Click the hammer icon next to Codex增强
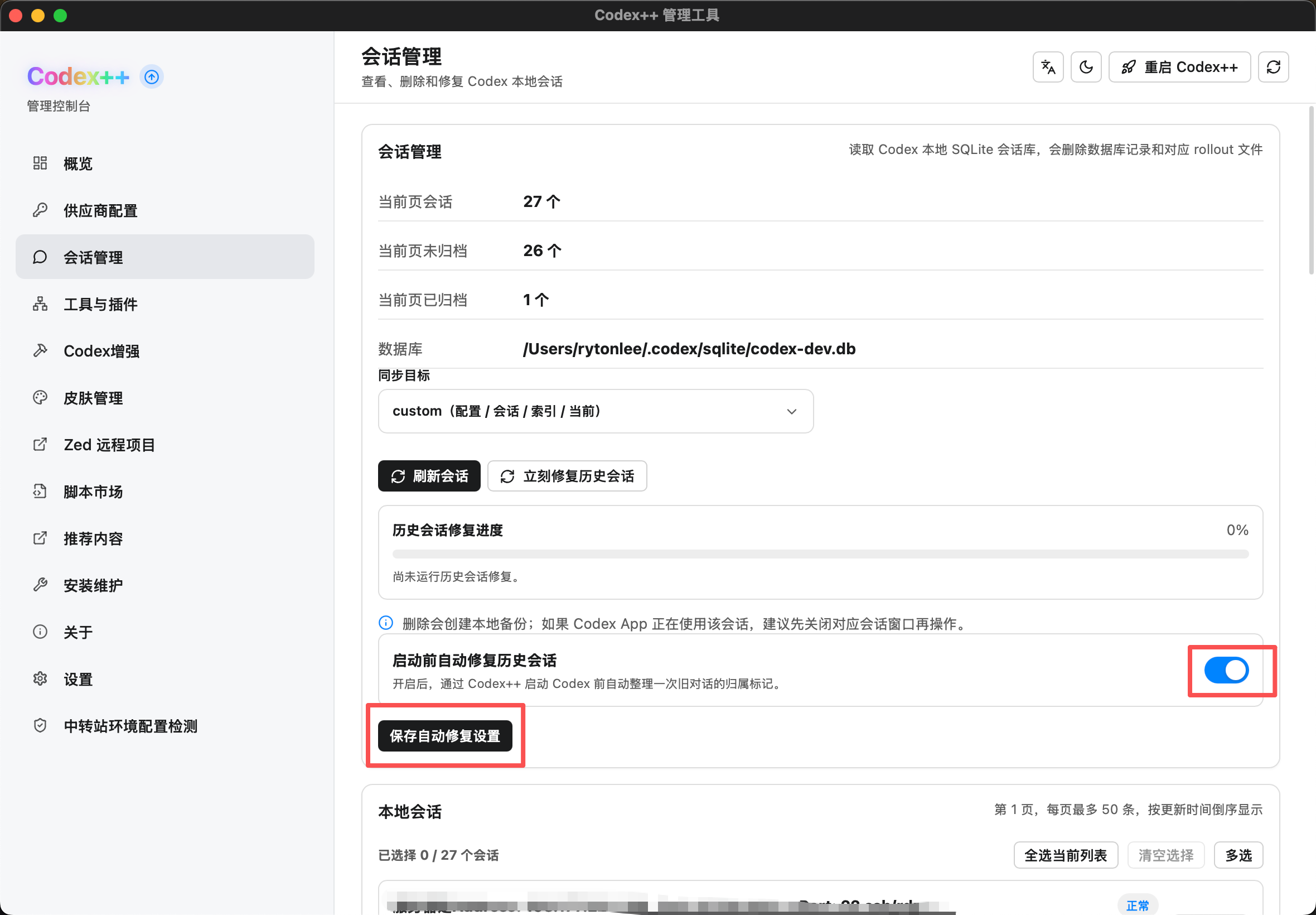This screenshot has width=1316, height=915. pyautogui.click(x=40, y=351)
